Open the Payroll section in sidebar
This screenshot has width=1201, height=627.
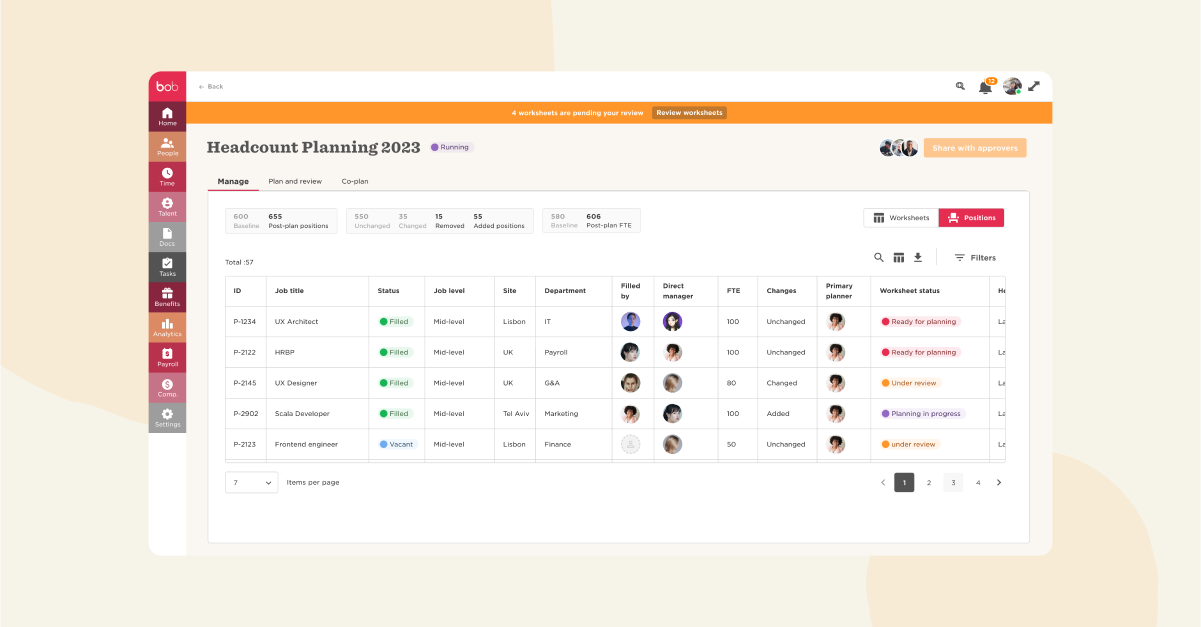(x=167, y=357)
